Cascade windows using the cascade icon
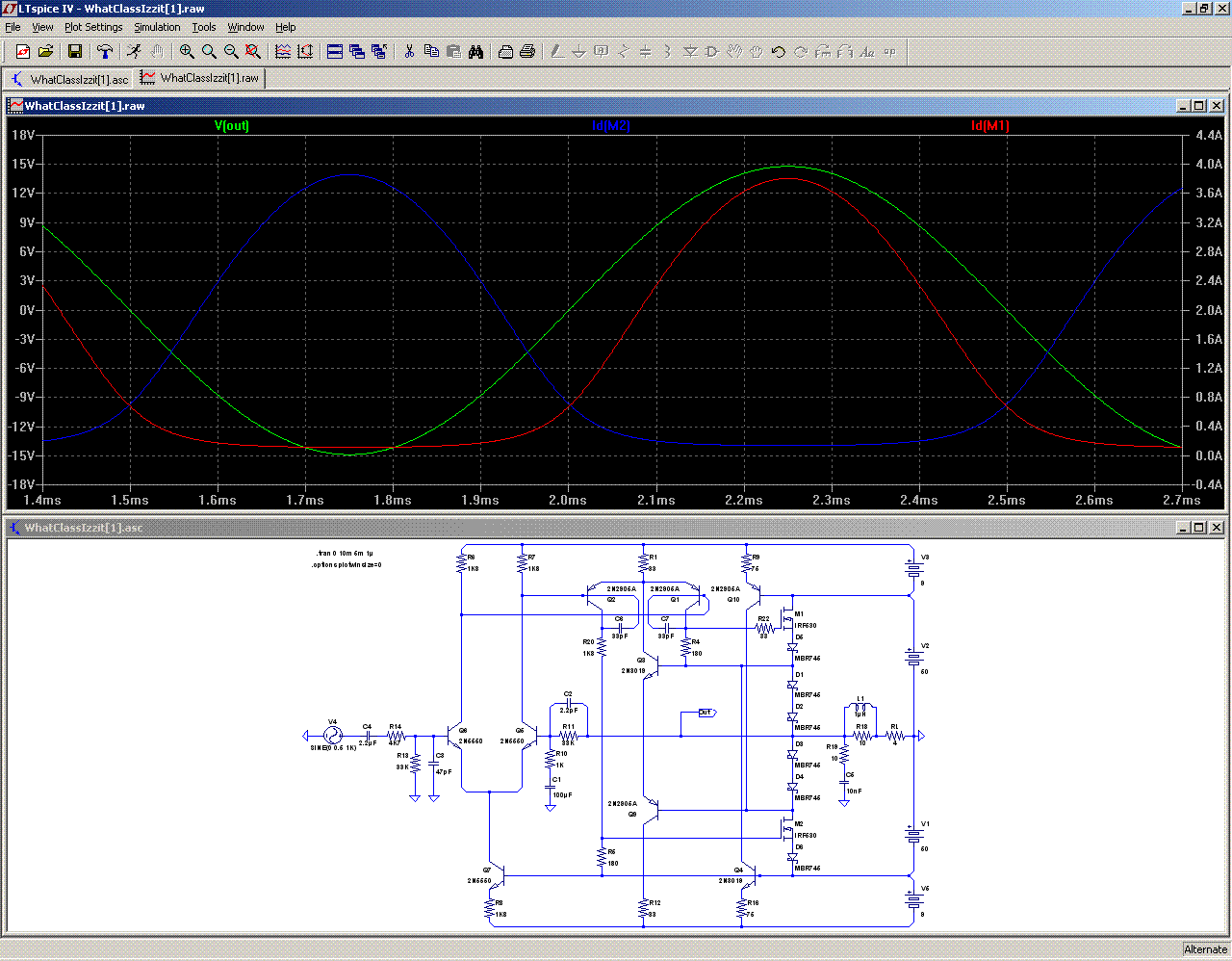Viewport: 1232px width, 961px height. 357,52
